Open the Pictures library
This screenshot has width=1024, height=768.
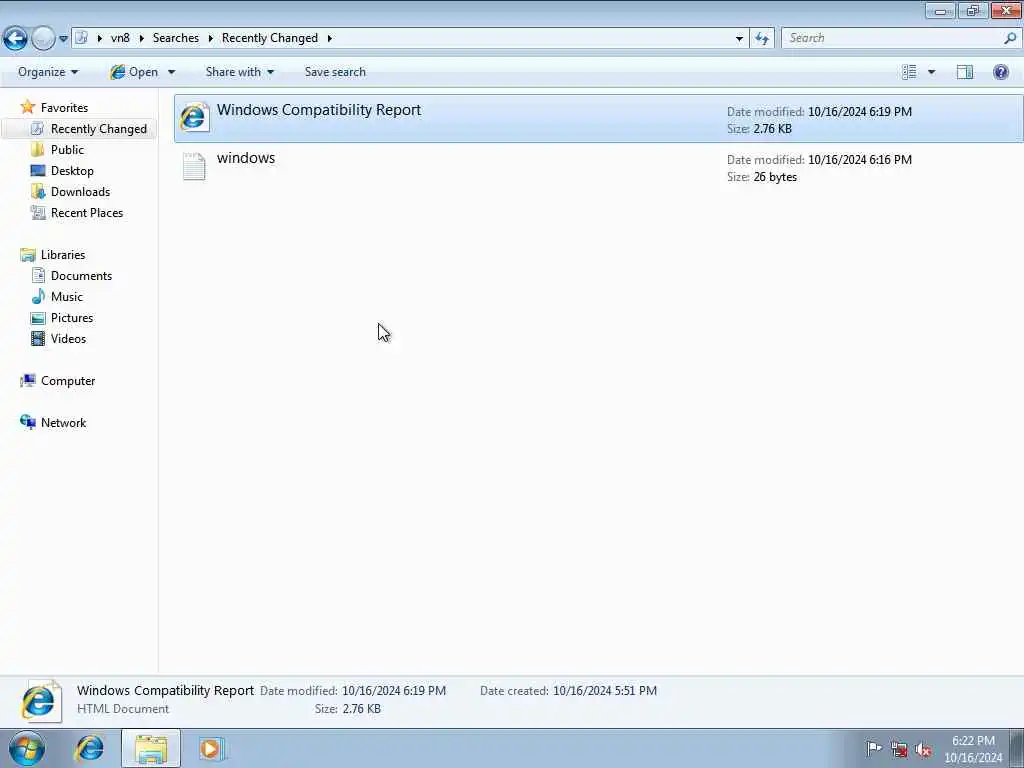[72, 317]
